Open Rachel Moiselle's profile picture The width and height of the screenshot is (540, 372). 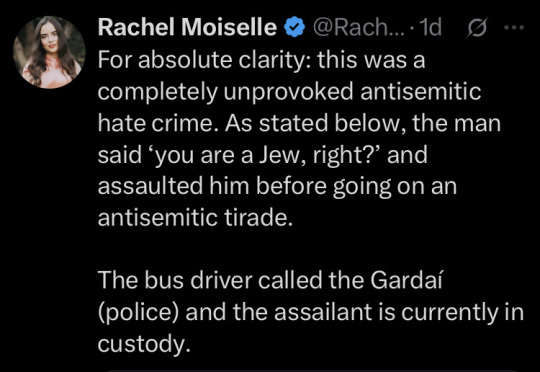pos(49,52)
